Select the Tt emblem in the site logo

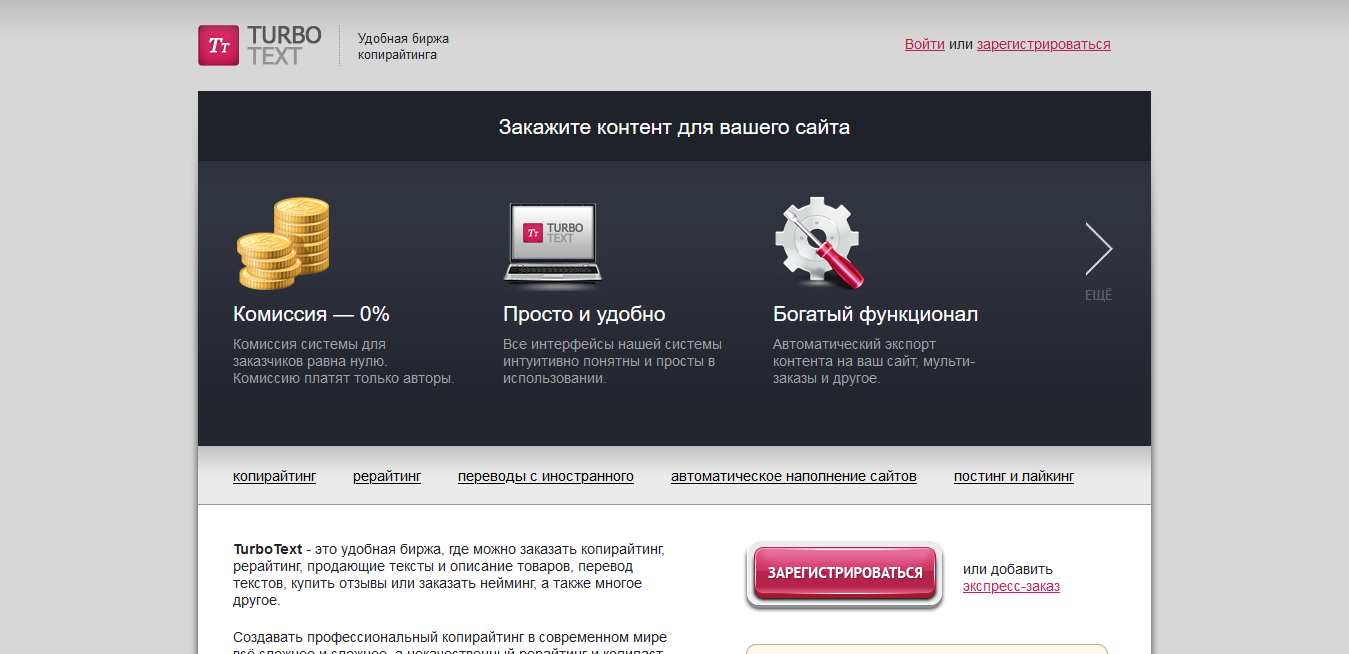point(217,44)
